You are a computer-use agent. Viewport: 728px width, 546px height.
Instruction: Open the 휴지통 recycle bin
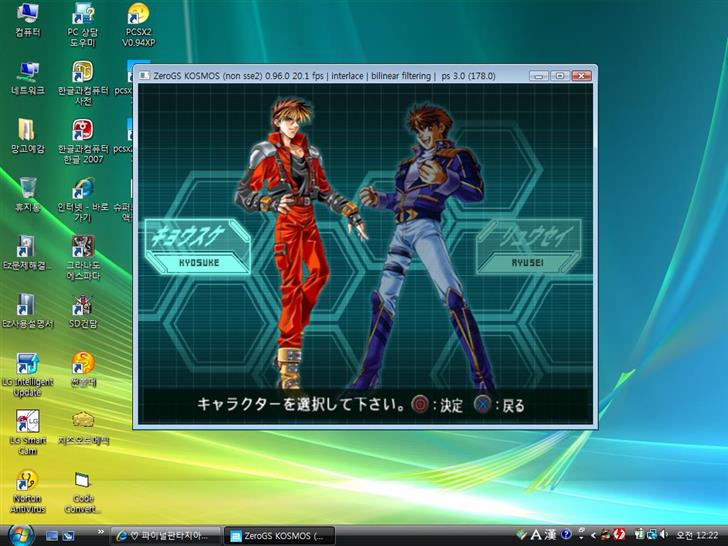(x=28, y=194)
